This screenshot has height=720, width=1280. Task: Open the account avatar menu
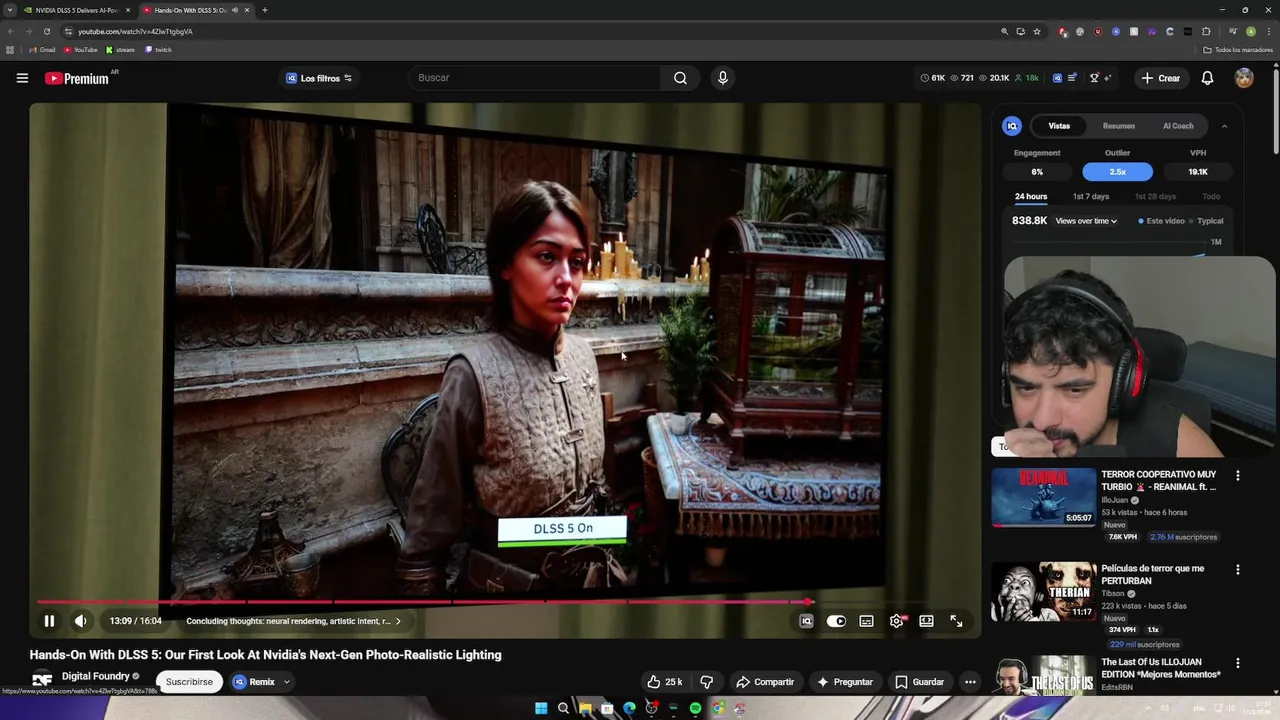1244,78
